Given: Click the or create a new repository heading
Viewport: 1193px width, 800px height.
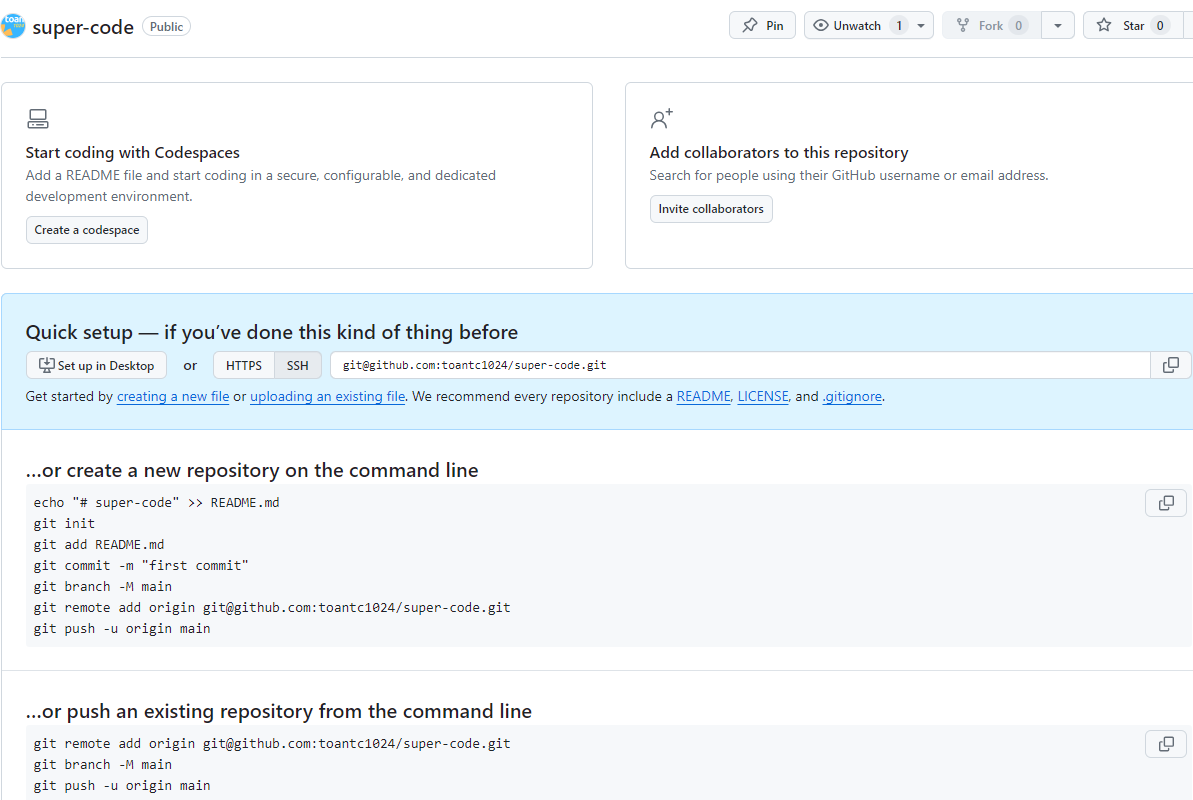Looking at the screenshot, I should coord(252,470).
